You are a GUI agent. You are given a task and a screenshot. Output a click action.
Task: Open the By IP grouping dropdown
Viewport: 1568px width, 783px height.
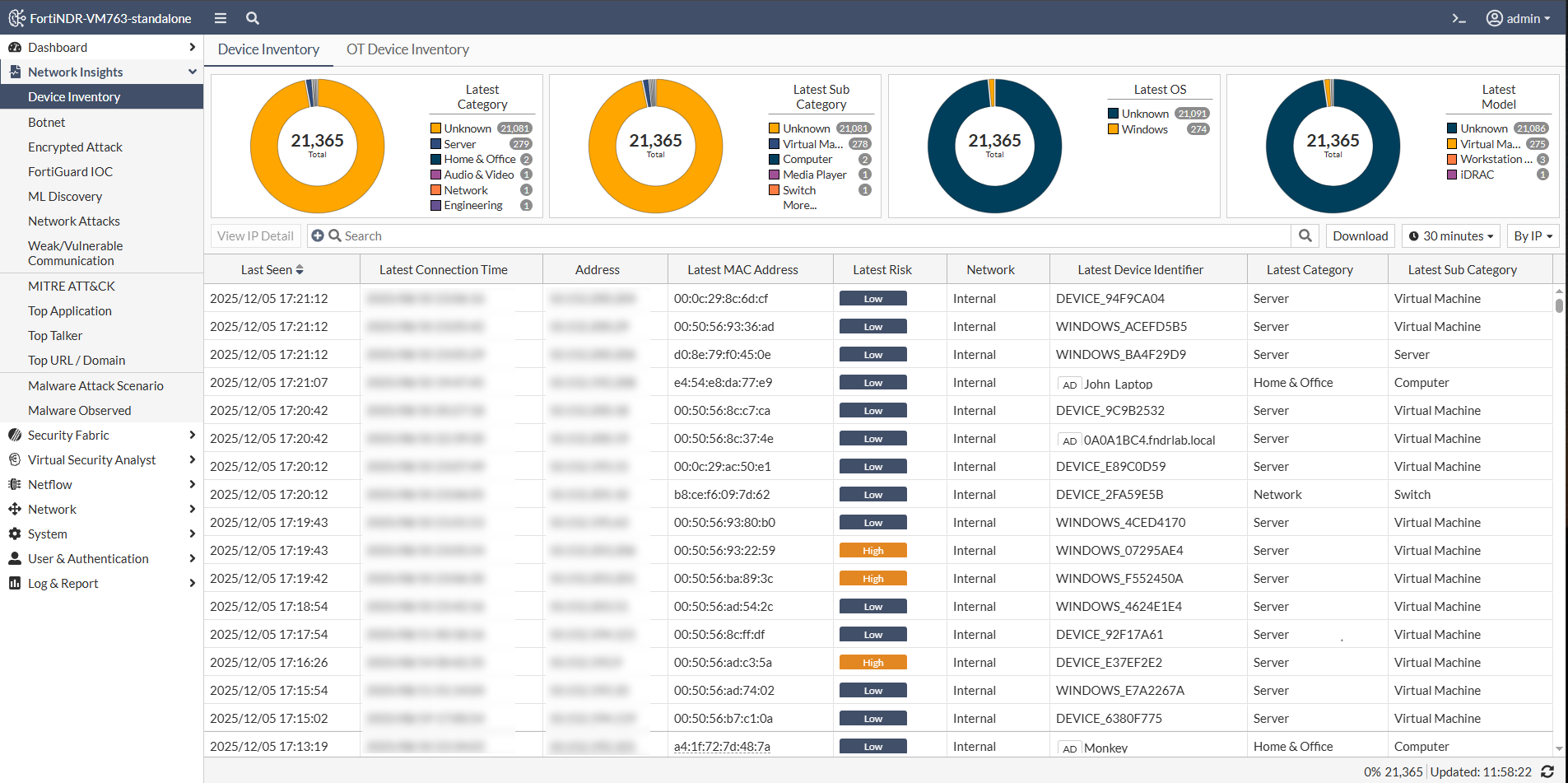click(1533, 235)
